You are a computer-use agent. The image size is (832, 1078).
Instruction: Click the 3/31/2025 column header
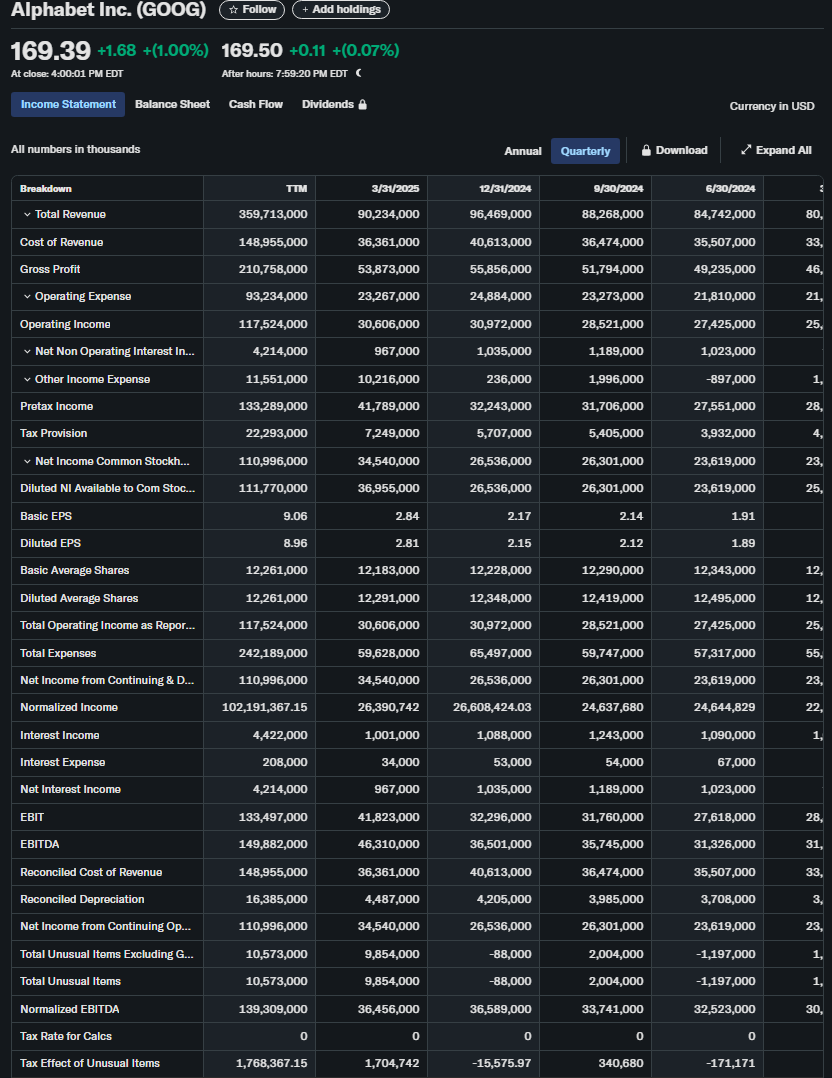395,188
